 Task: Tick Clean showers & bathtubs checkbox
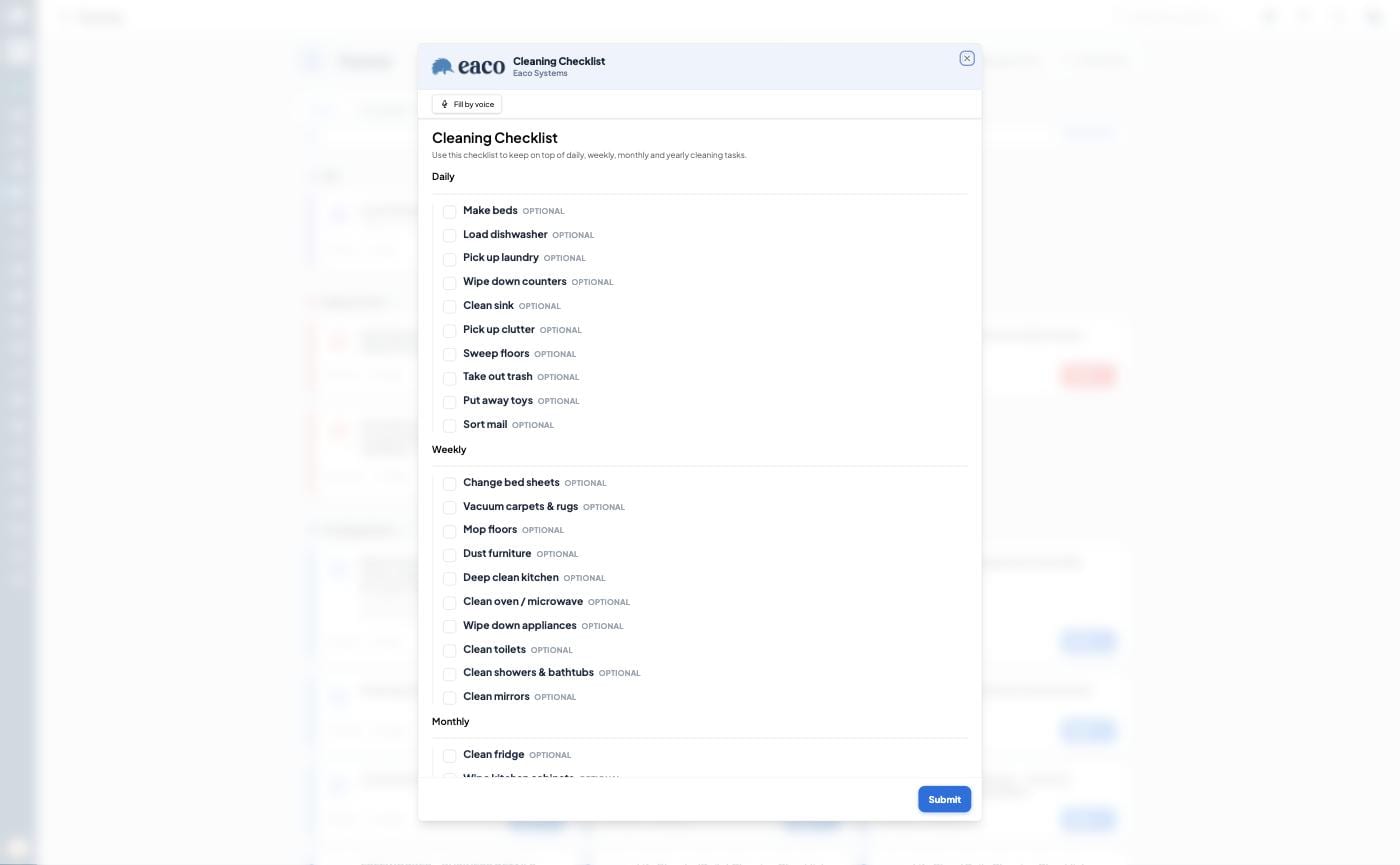coord(450,674)
